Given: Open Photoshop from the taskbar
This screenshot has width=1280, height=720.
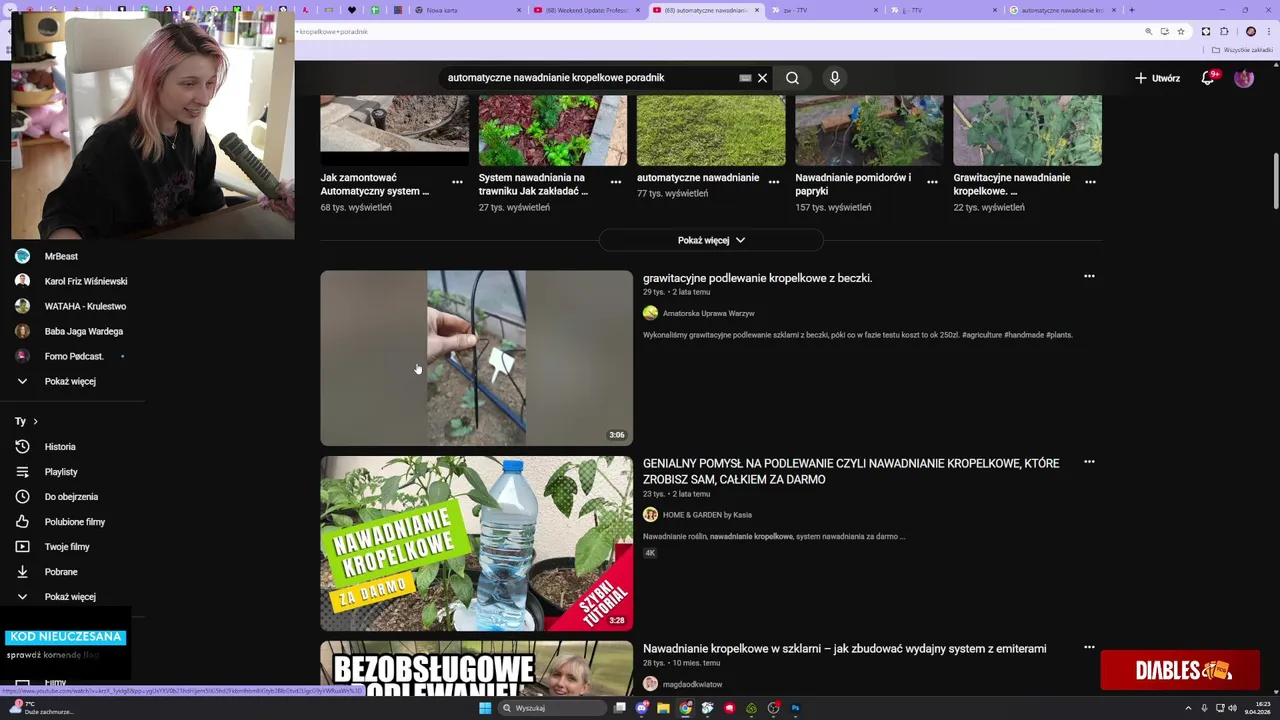Looking at the screenshot, I should (x=796, y=708).
